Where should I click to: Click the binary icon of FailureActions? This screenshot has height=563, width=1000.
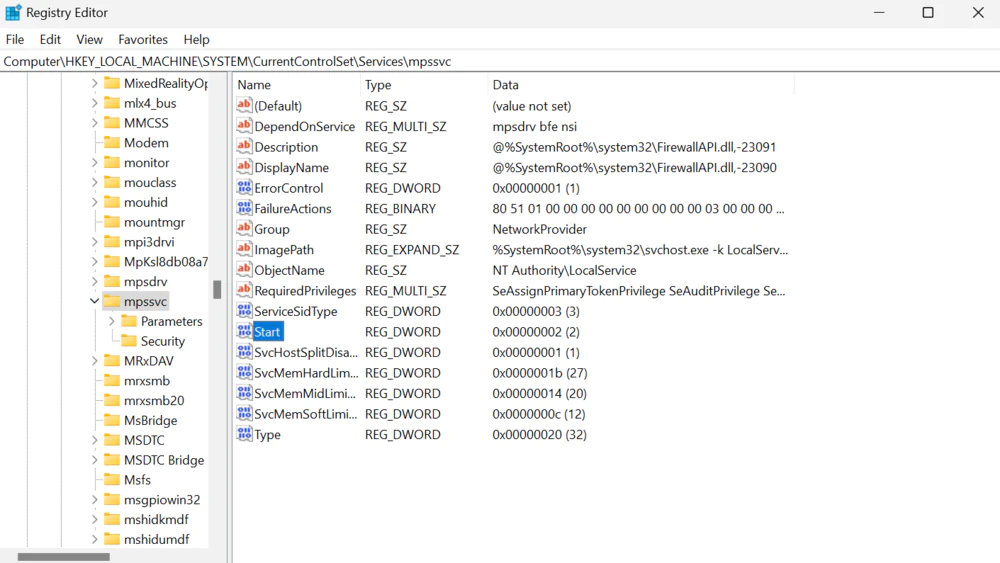[x=244, y=208]
